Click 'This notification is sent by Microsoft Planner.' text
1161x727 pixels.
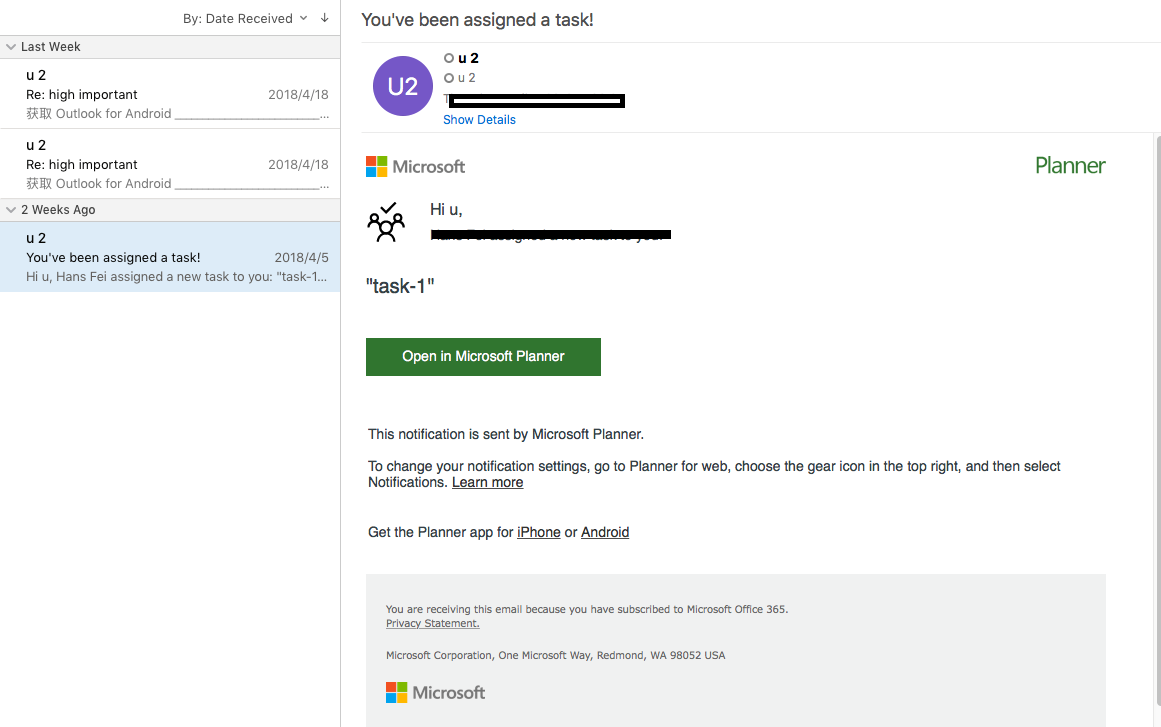click(506, 435)
